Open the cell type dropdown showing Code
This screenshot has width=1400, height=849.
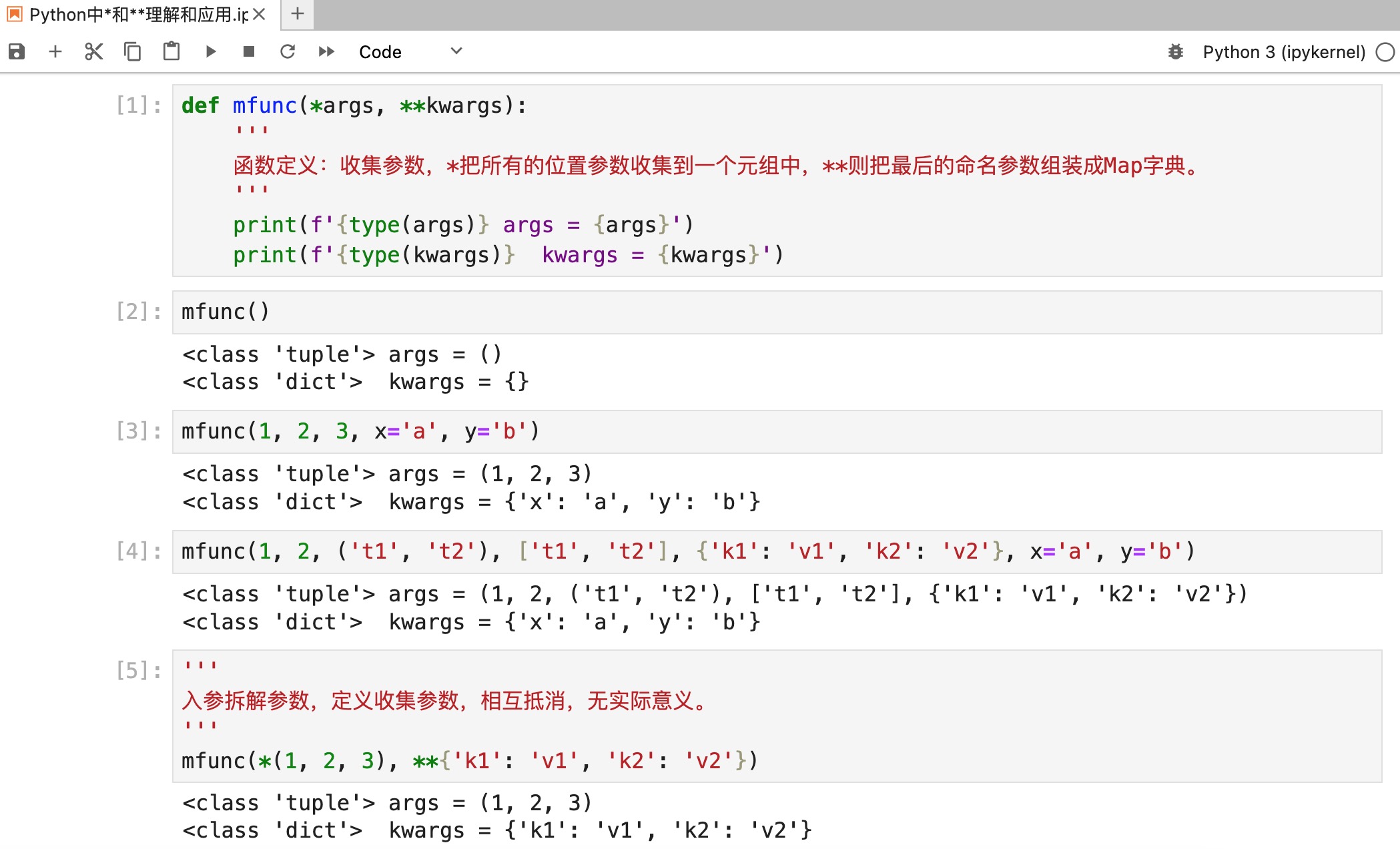[x=410, y=51]
